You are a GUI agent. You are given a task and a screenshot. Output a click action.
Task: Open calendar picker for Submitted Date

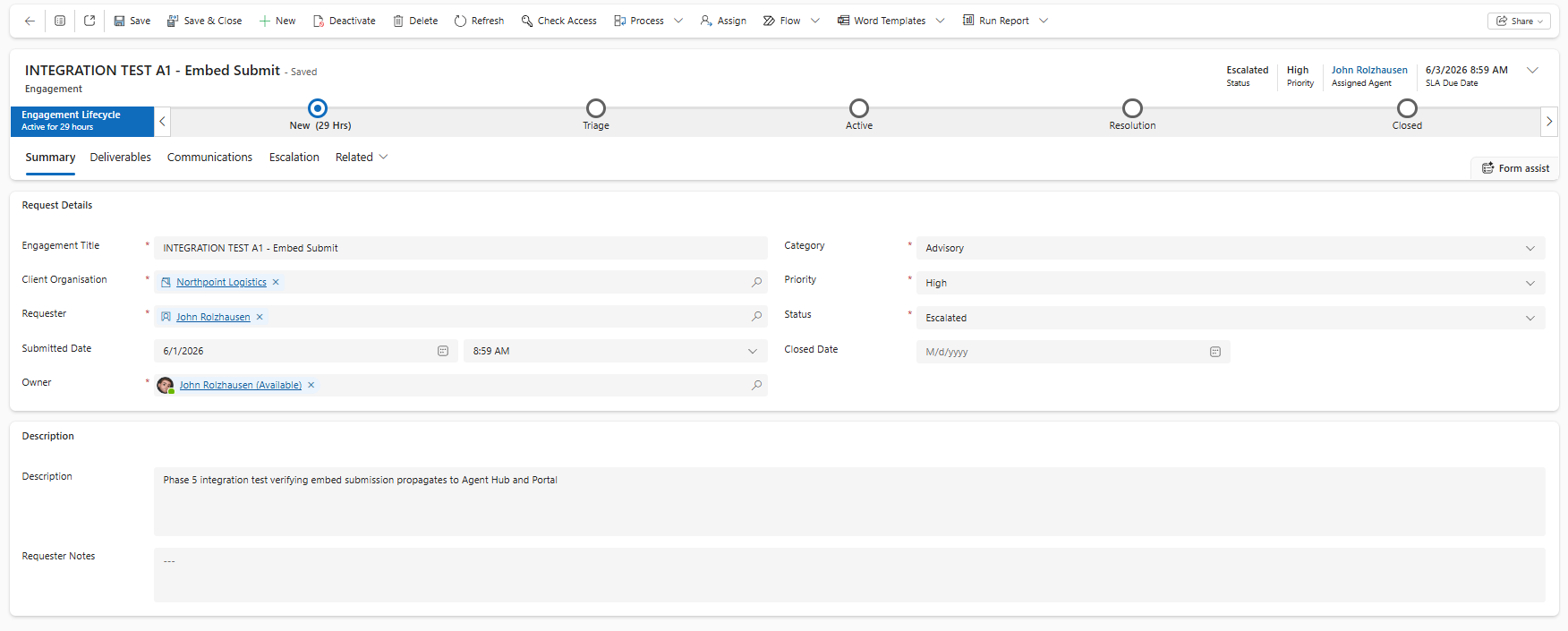pos(443,351)
